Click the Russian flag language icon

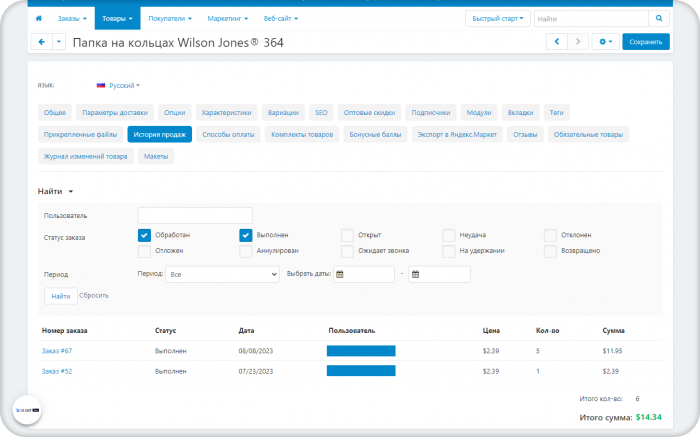[x=101, y=85]
